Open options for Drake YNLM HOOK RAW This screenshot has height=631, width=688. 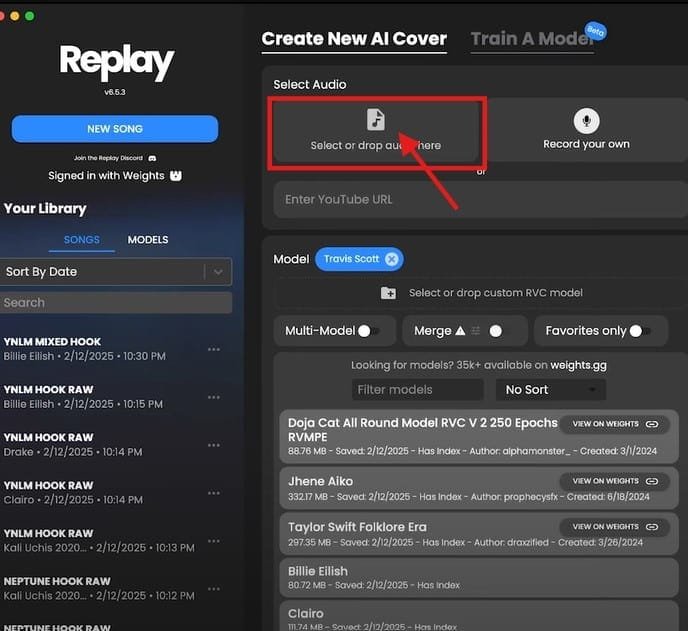pyautogui.click(x=214, y=445)
